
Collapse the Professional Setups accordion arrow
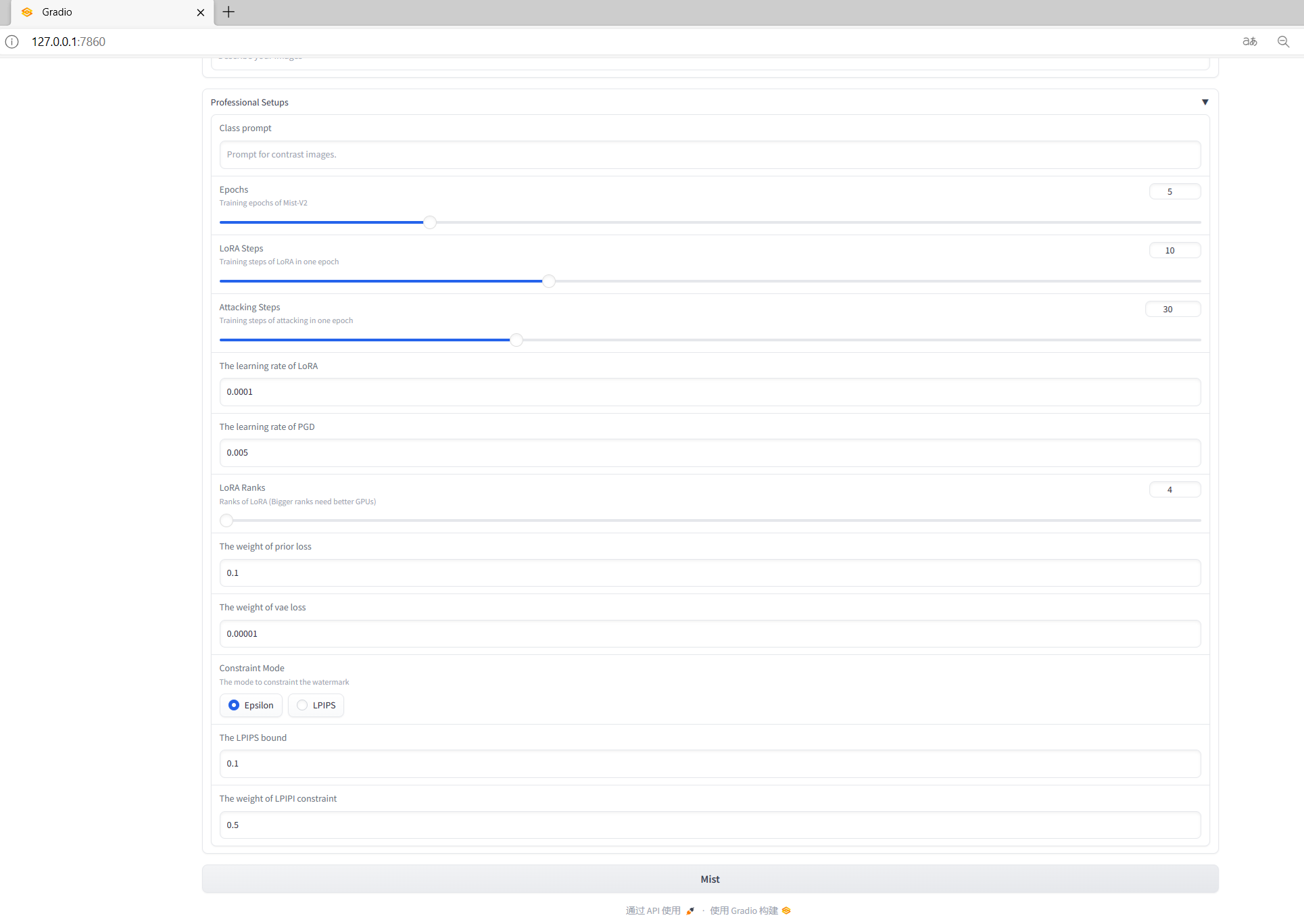click(1205, 102)
